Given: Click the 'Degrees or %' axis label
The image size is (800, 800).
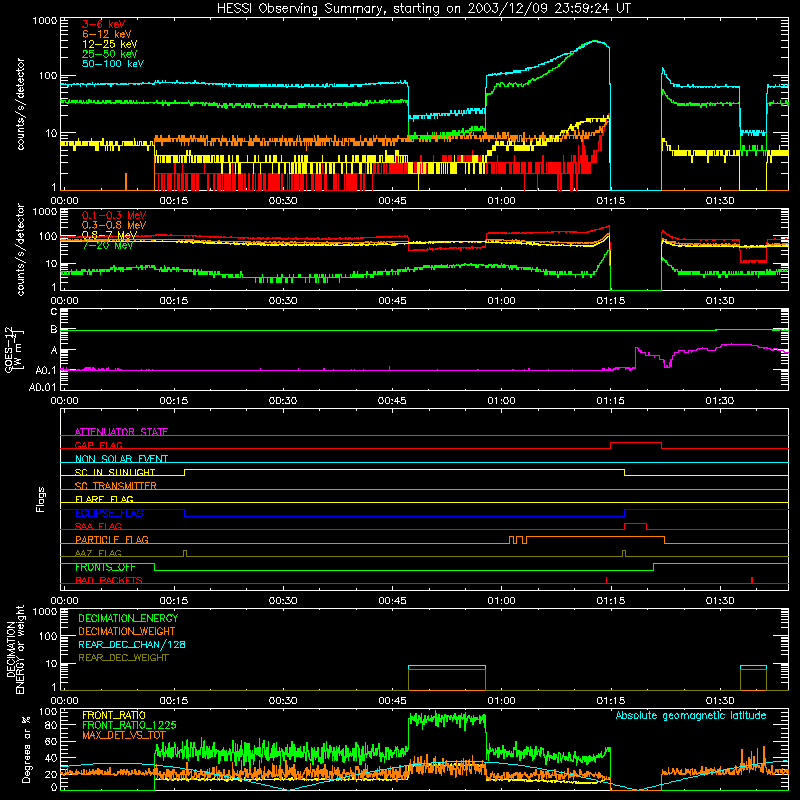Looking at the screenshot, I should [26, 749].
